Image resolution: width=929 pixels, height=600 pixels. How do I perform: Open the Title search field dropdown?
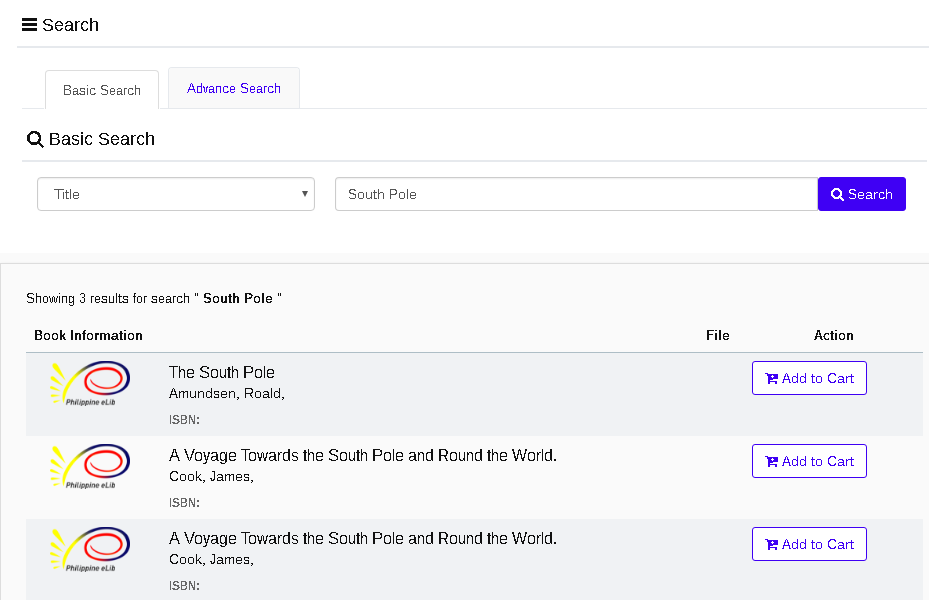click(x=175, y=194)
